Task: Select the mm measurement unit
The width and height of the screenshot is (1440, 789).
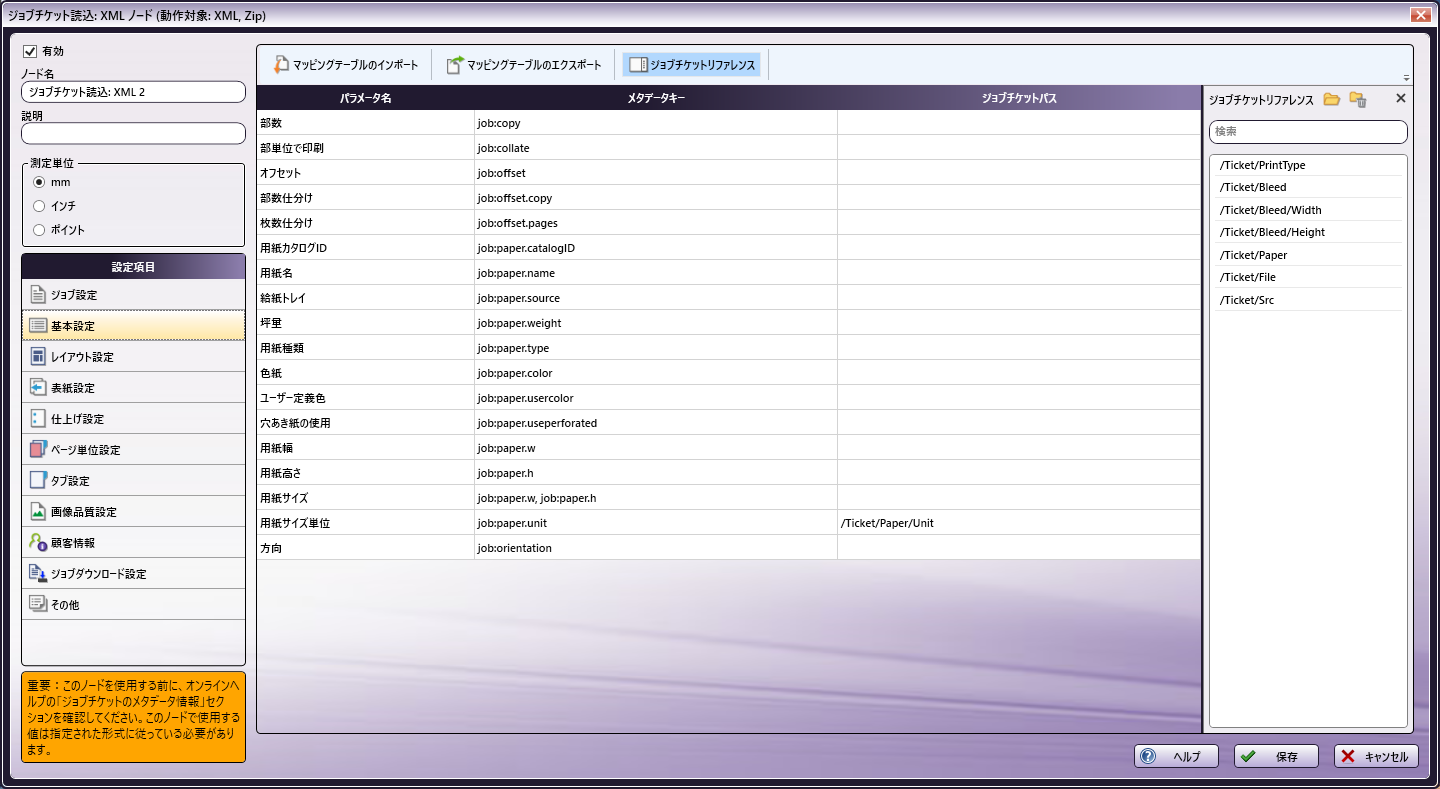Action: 39,182
